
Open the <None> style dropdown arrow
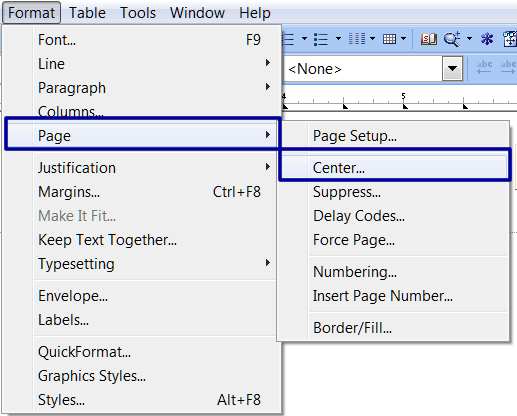point(452,69)
